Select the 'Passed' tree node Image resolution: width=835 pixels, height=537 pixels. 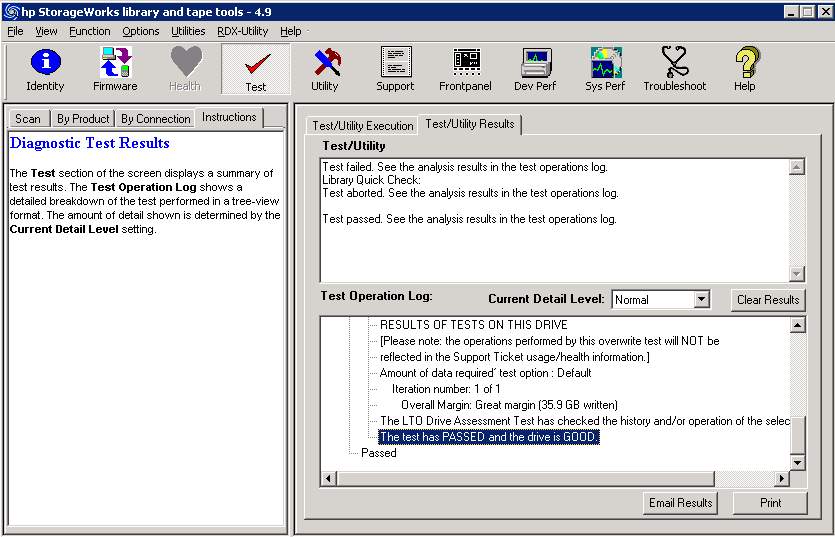pos(379,453)
